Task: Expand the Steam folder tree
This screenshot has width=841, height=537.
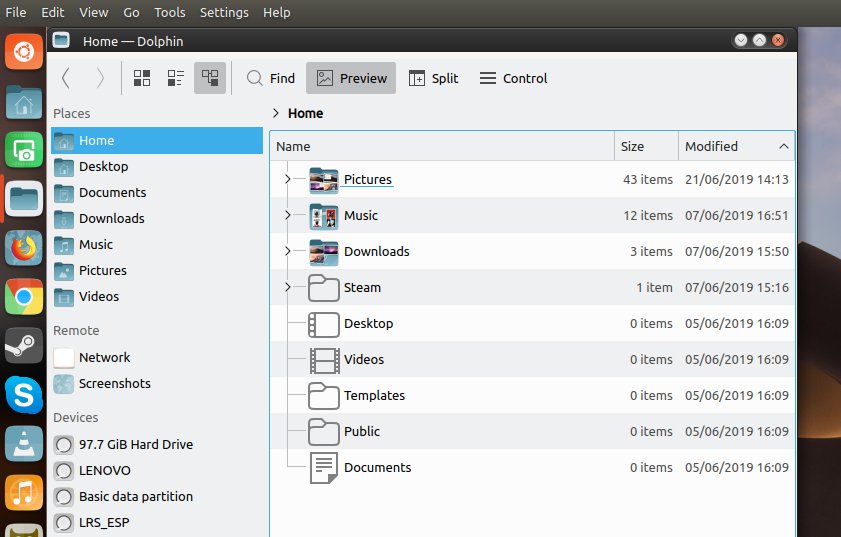Action: pyautogui.click(x=287, y=288)
